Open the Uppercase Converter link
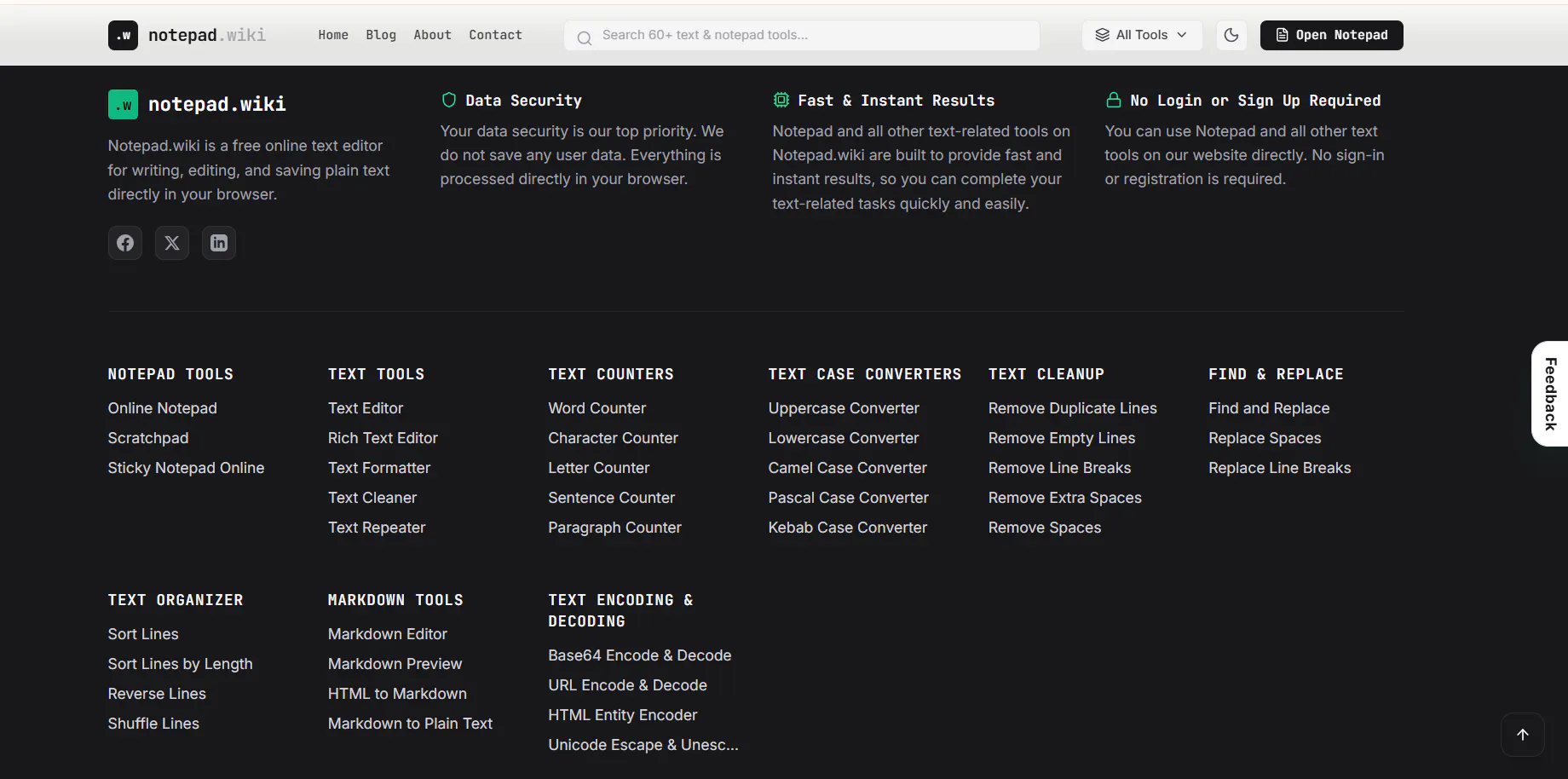 [x=844, y=408]
